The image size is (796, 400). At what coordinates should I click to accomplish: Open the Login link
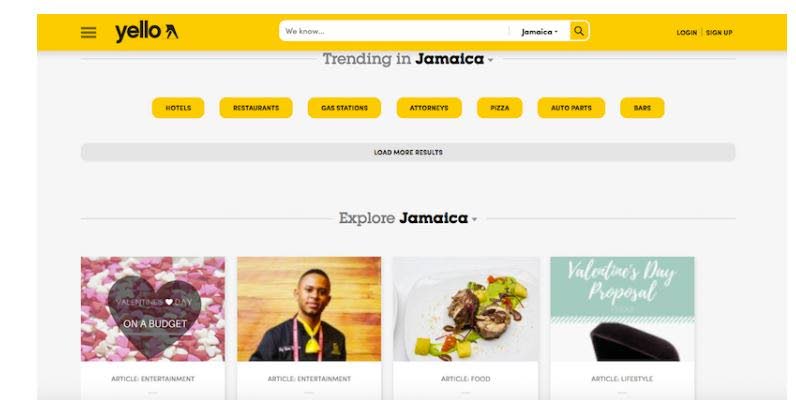(x=686, y=32)
